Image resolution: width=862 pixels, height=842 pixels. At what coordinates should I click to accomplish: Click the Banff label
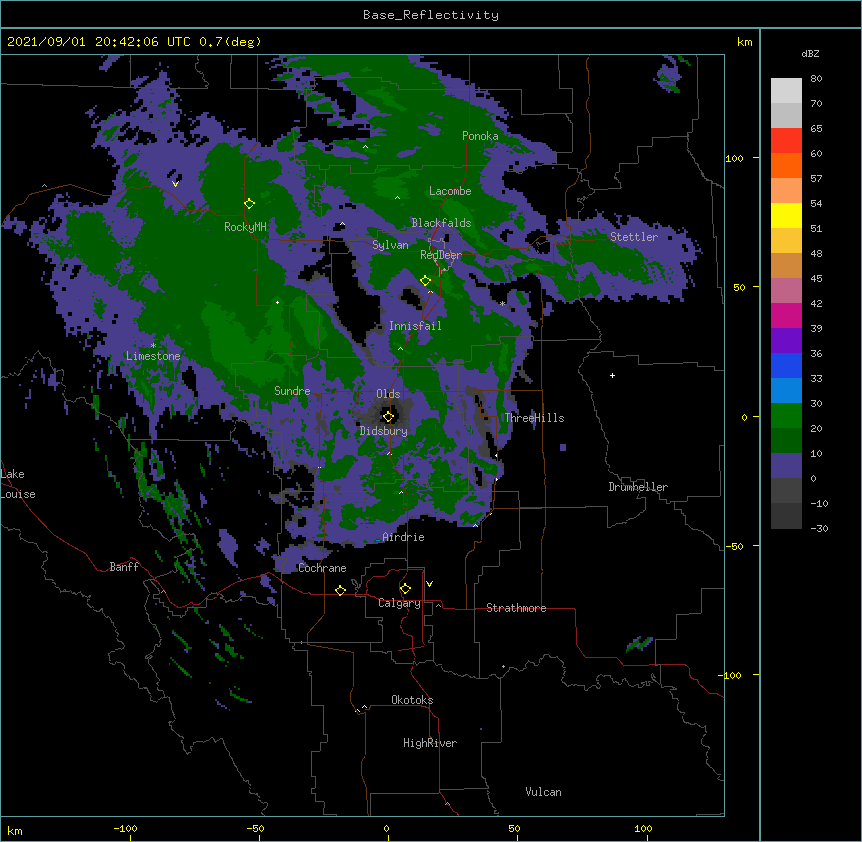click(x=124, y=567)
